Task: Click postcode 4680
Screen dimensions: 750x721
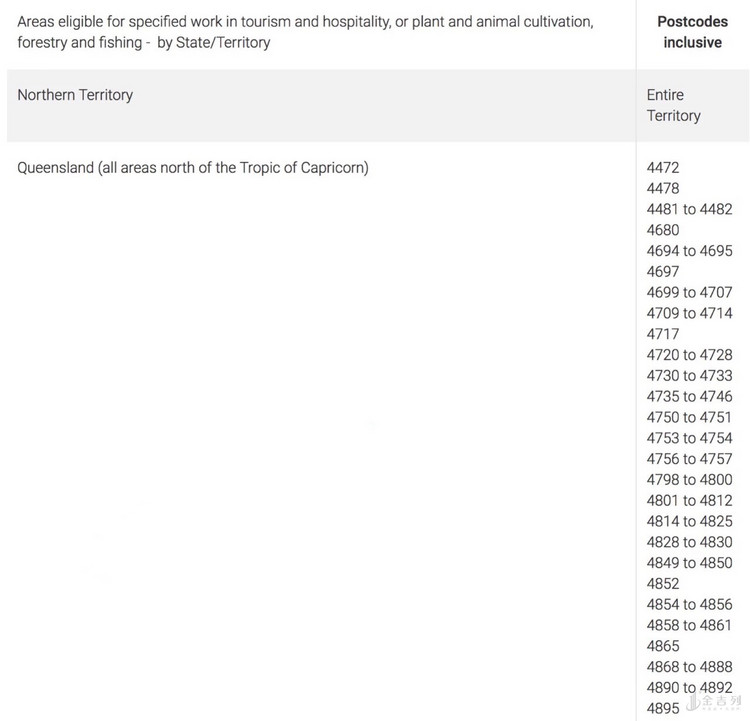Action: coord(663,230)
